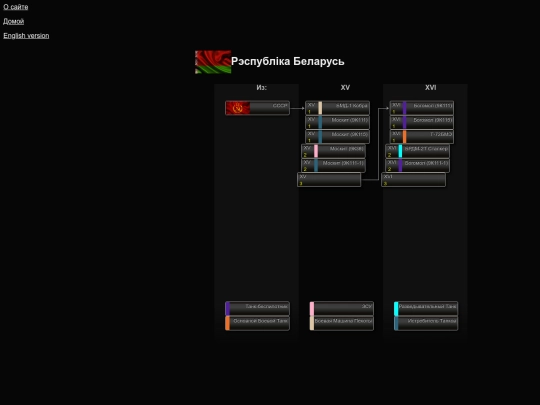Click the Soviet flag icon on the СССР card
The height and width of the screenshot is (405, 540).
point(238,108)
